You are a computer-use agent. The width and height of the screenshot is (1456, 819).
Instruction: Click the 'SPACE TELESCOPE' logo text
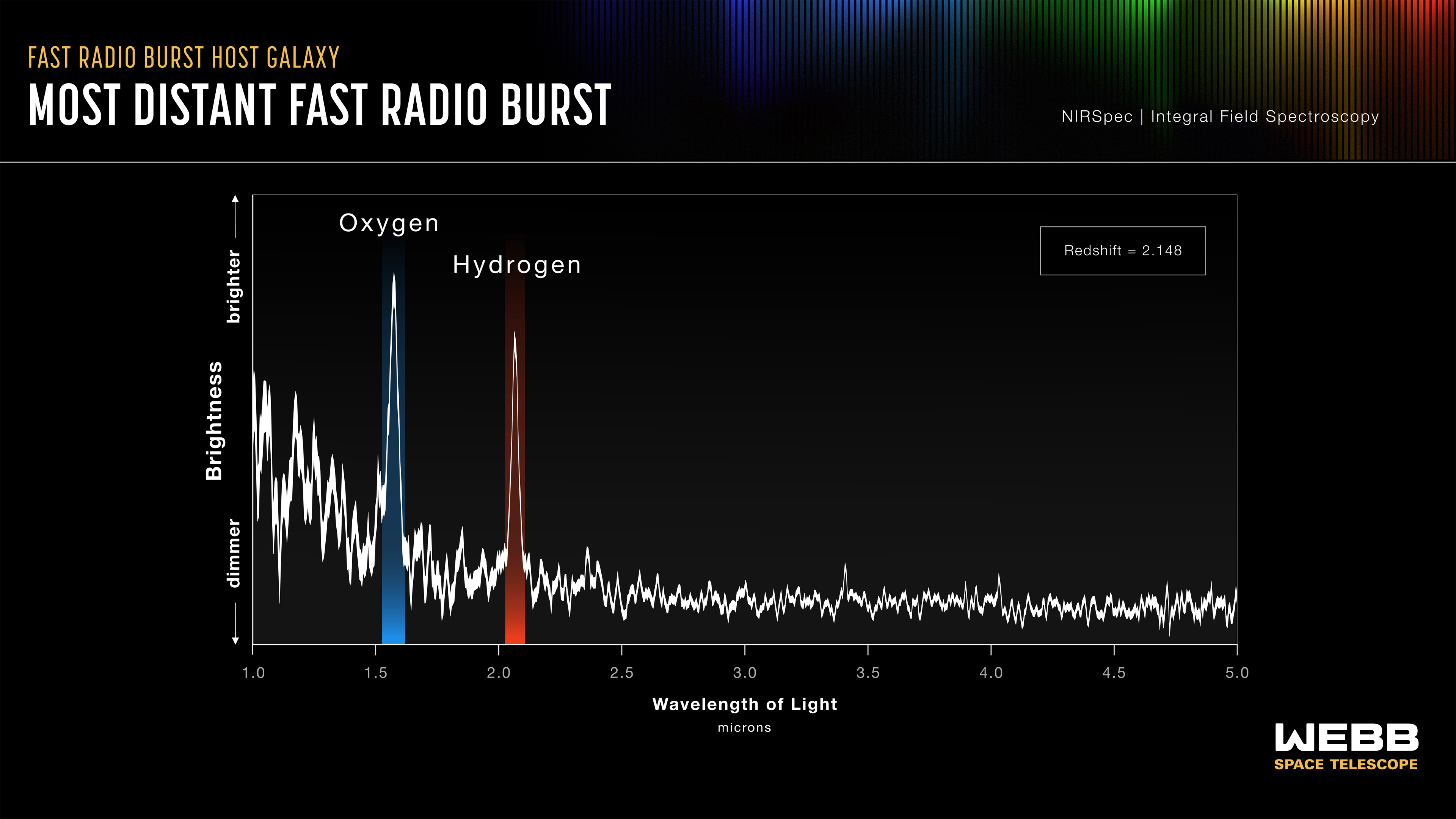[x=1346, y=765]
